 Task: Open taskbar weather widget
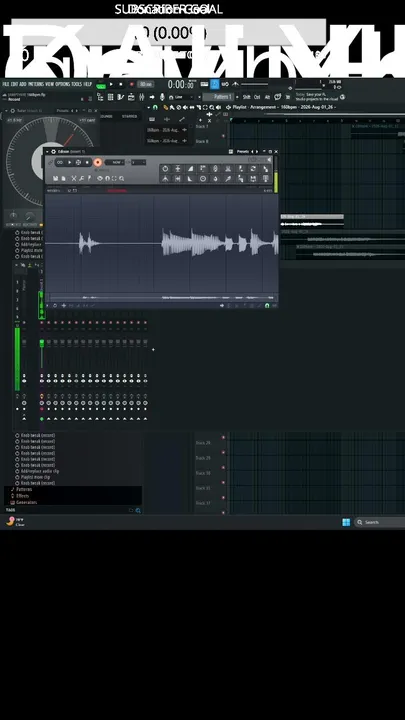tap(16, 522)
